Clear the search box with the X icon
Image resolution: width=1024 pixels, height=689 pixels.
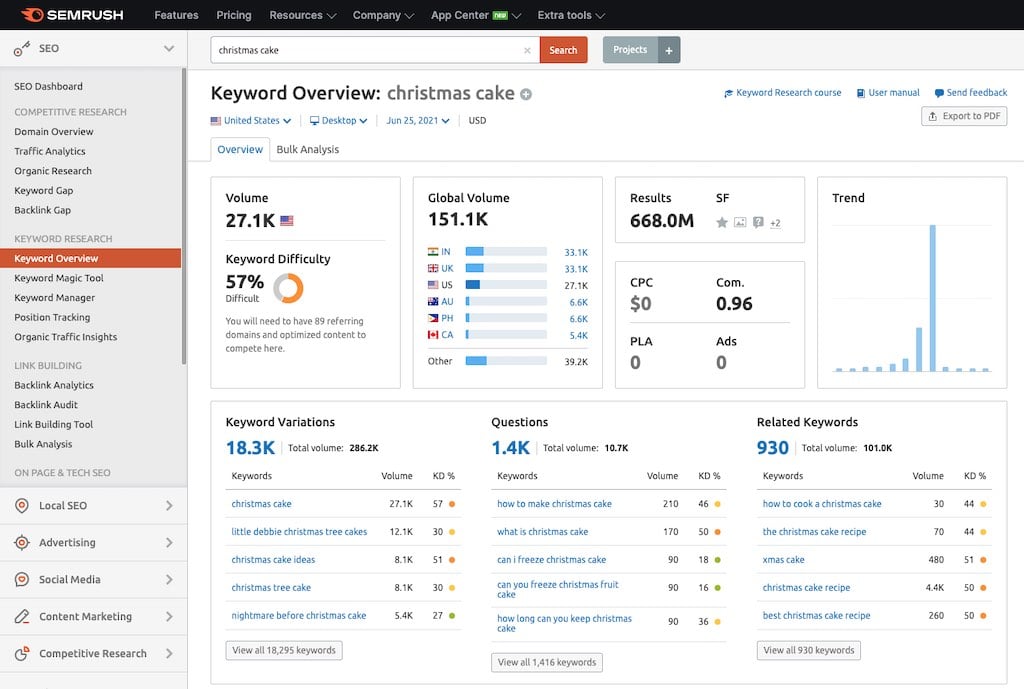[x=527, y=50]
